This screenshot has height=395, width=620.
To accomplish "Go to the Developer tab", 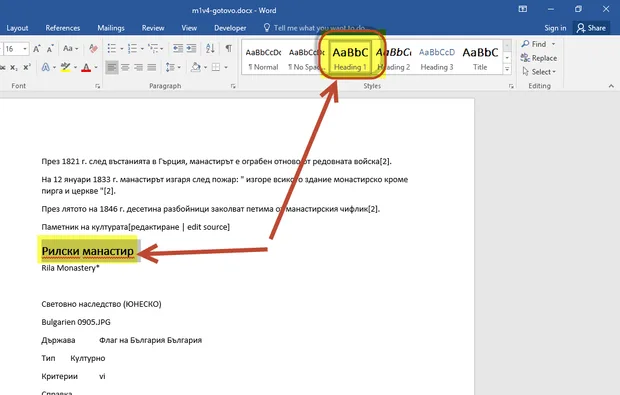I will coord(230,28).
